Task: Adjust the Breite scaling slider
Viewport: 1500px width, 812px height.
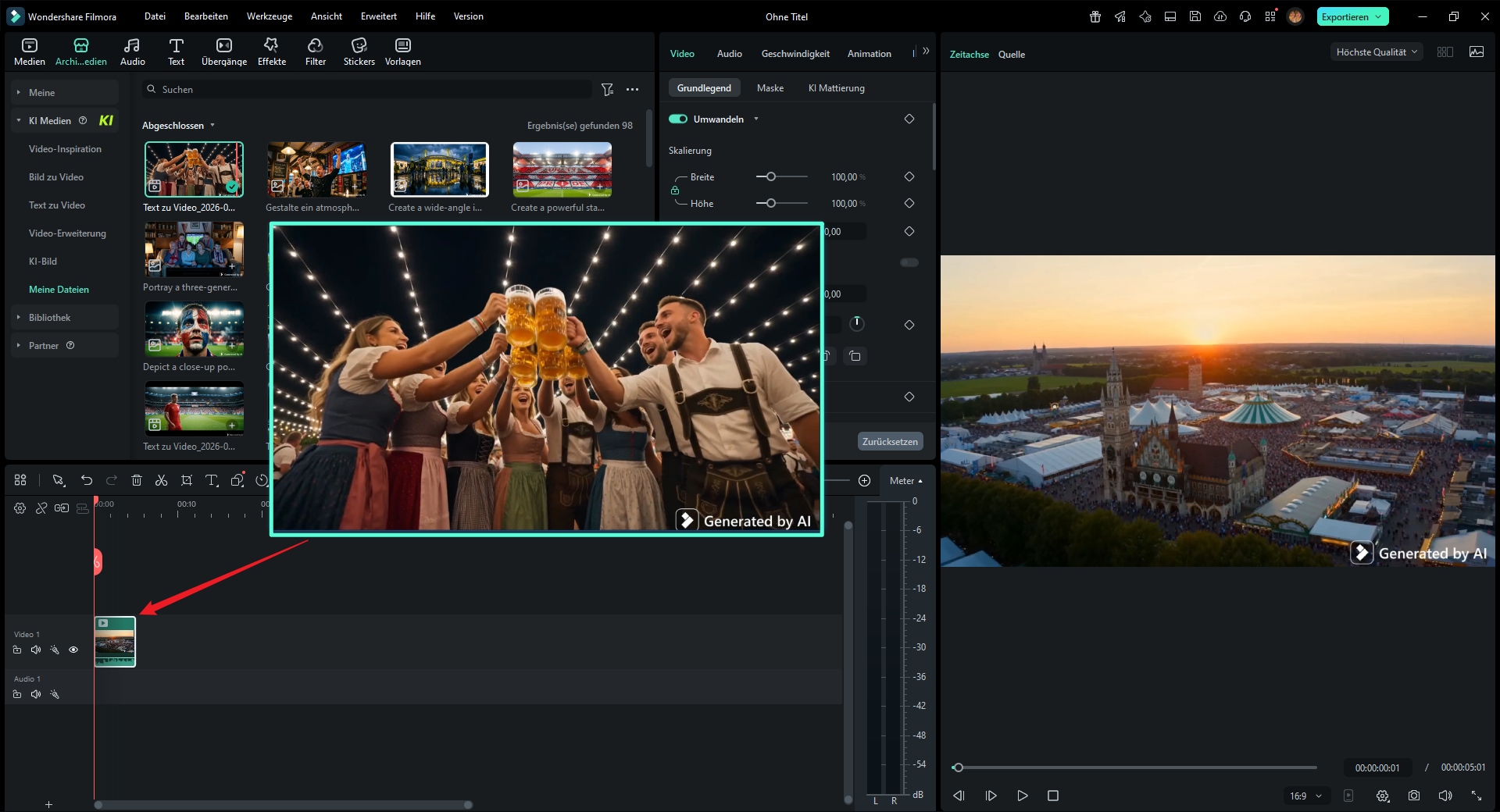Action: click(771, 177)
